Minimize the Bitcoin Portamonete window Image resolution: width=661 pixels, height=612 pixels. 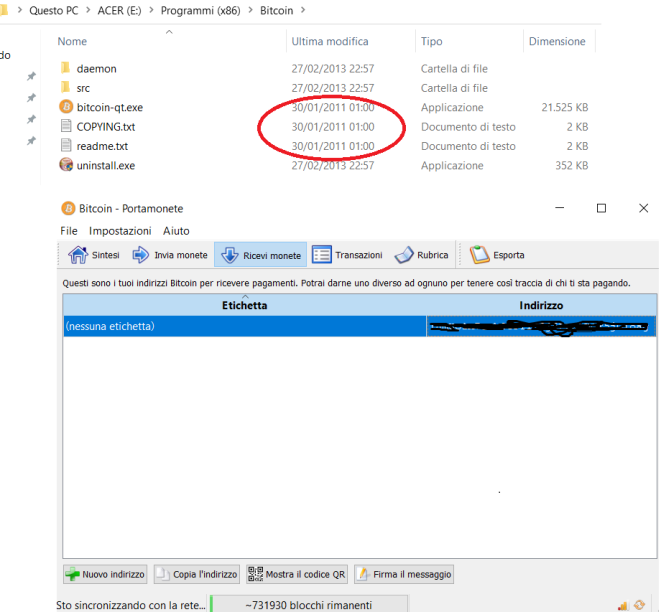pyautogui.click(x=559, y=208)
